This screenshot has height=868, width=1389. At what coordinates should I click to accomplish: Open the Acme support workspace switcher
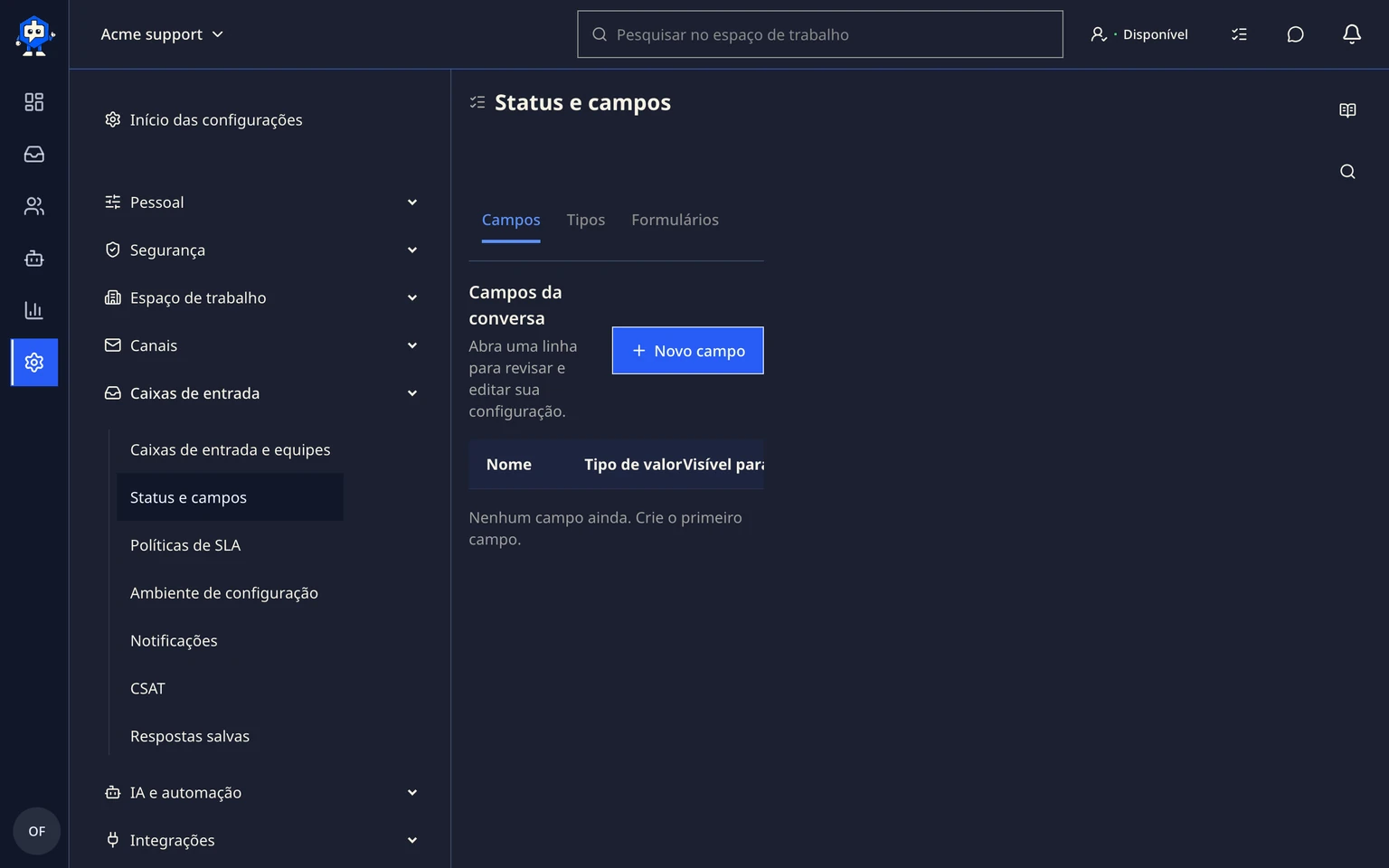pyautogui.click(x=162, y=34)
